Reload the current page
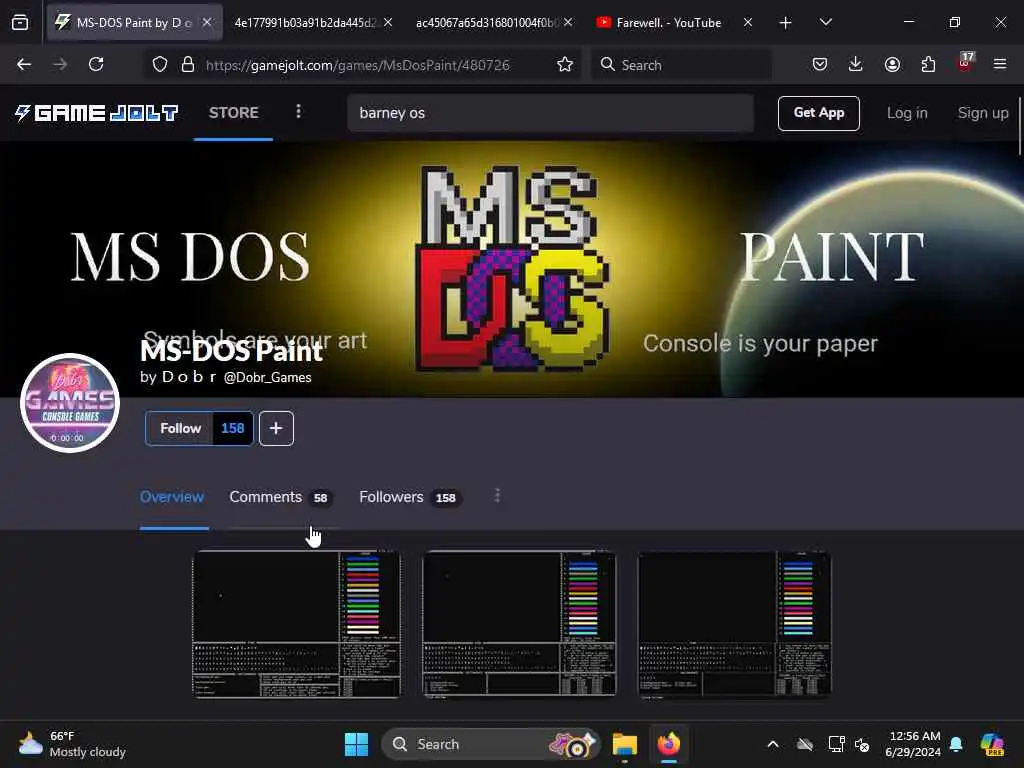 pos(96,65)
